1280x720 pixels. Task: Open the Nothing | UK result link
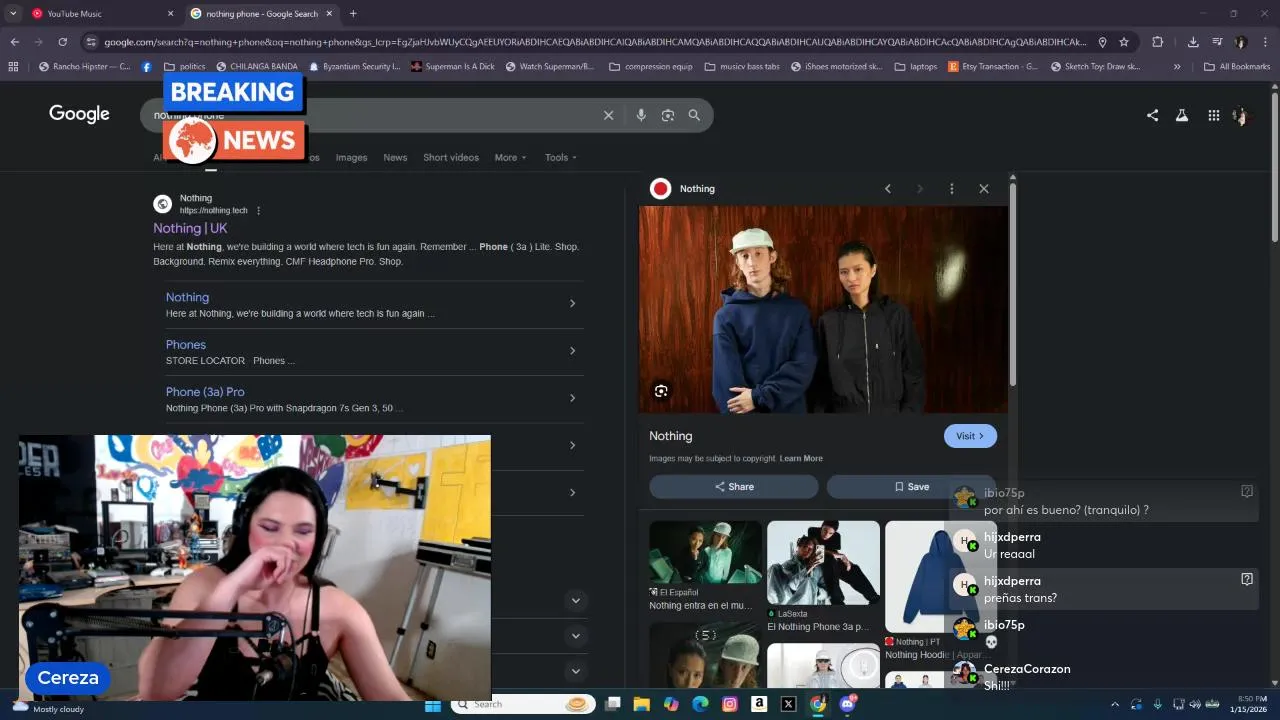pyautogui.click(x=190, y=228)
